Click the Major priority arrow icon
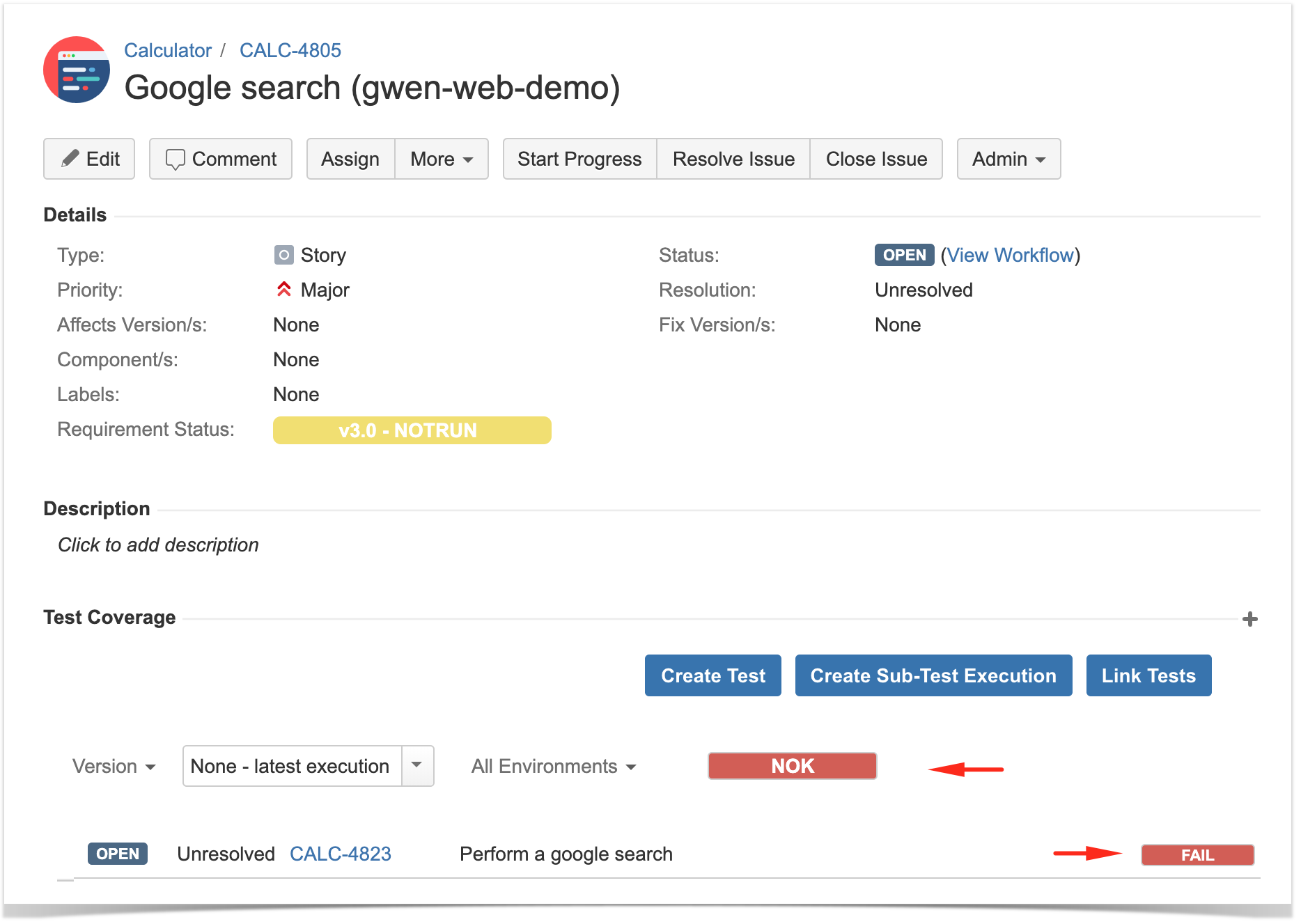This screenshot has width=1301, height=924. pos(283,289)
